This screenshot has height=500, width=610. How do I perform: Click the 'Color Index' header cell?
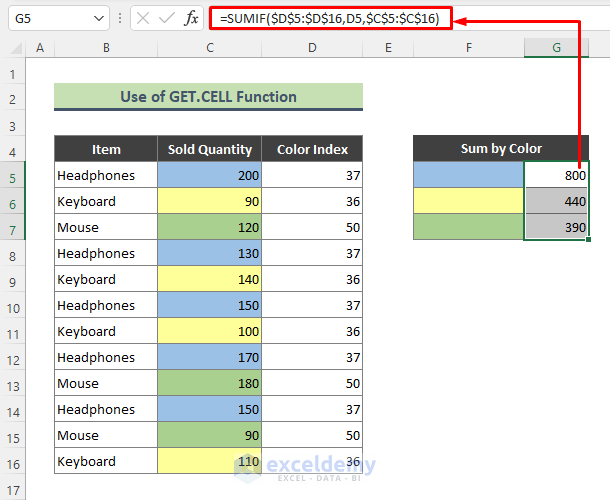(x=312, y=149)
